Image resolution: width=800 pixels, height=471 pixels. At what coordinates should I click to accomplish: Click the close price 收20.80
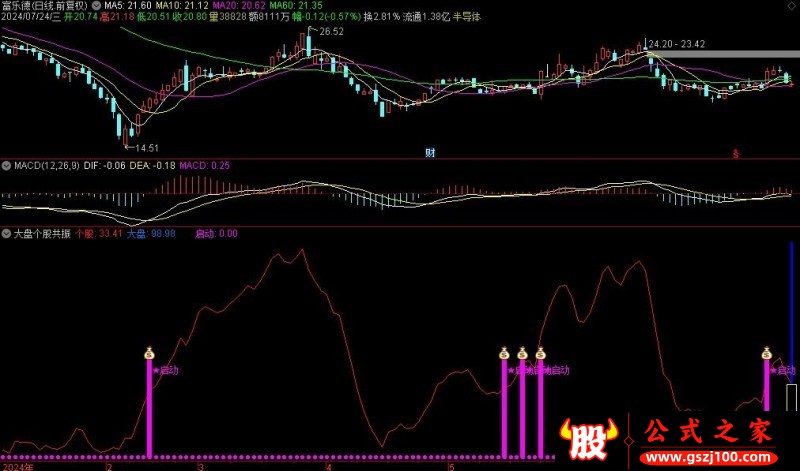(x=190, y=17)
